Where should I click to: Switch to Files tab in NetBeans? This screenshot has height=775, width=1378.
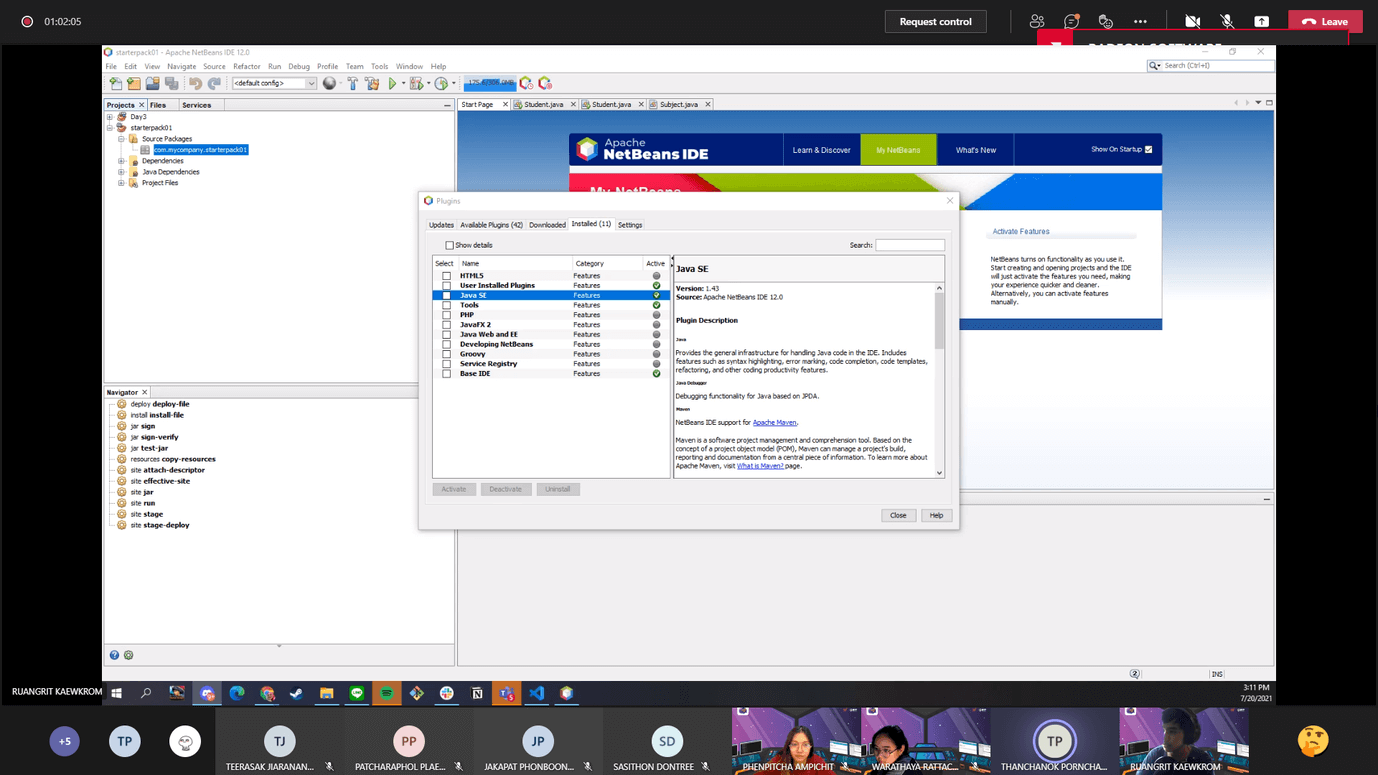pyautogui.click(x=158, y=104)
